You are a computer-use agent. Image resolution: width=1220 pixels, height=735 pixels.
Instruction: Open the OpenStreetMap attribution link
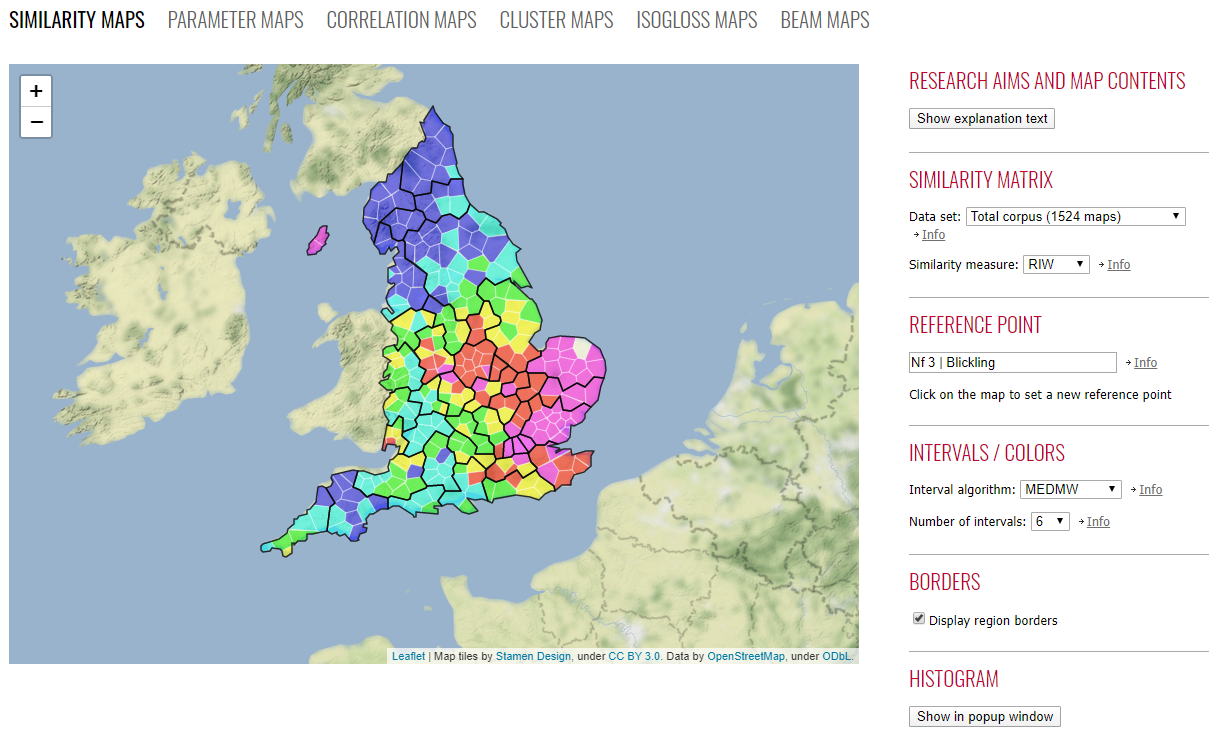(745, 656)
